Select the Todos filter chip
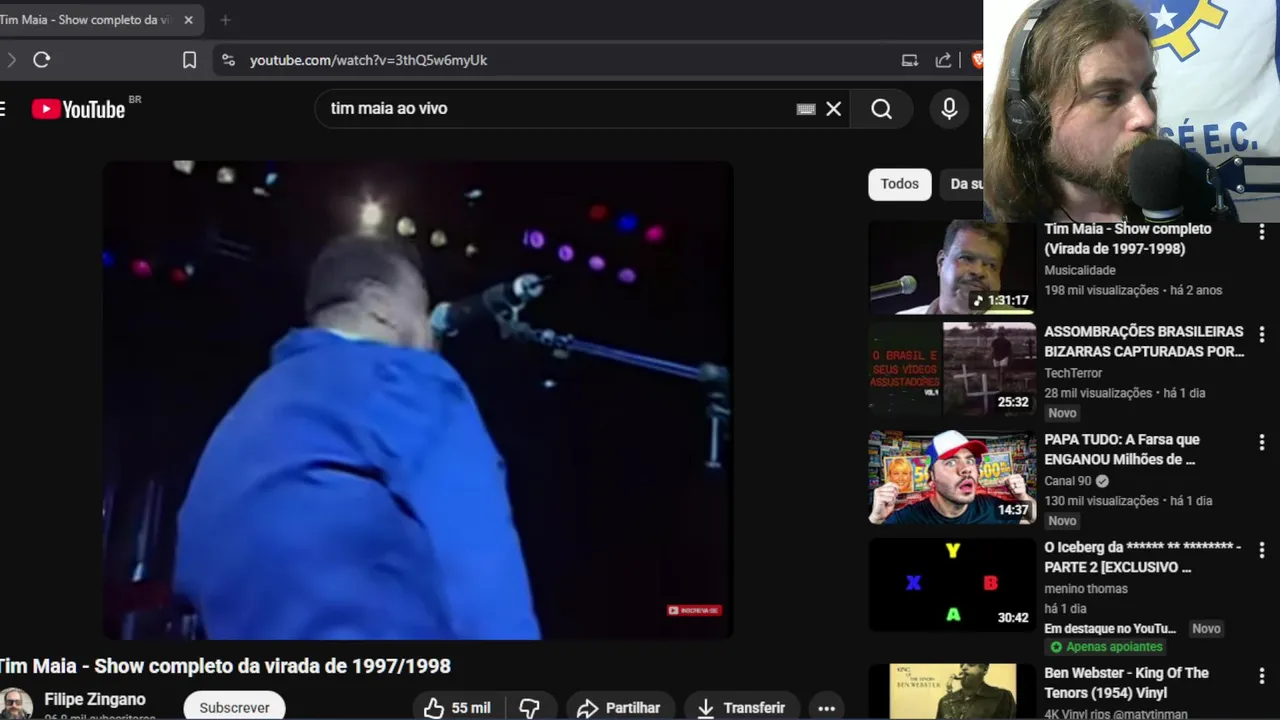Image resolution: width=1280 pixels, height=720 pixels. coord(900,184)
